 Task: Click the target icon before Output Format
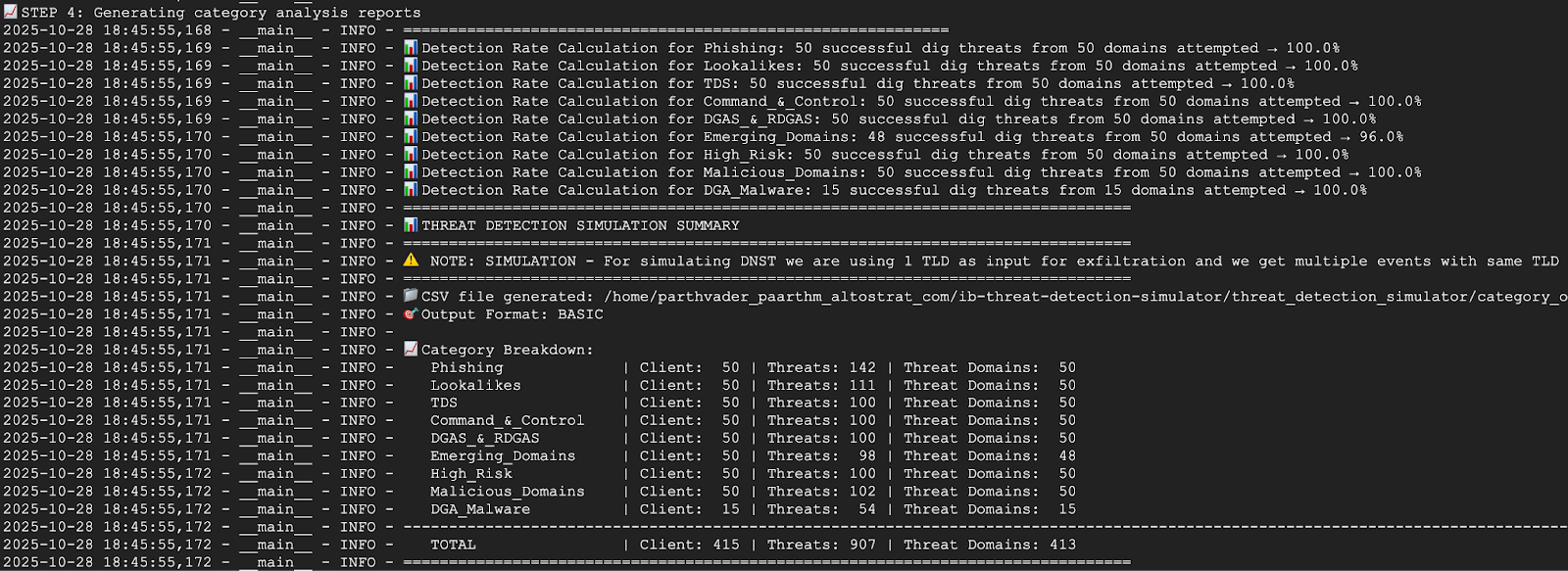pyautogui.click(x=411, y=314)
